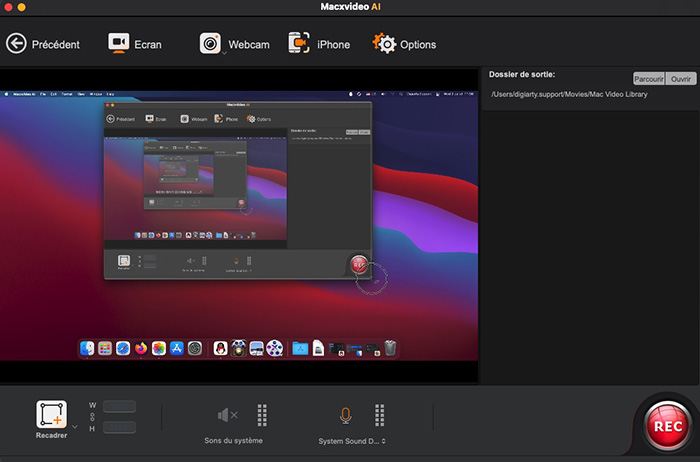Viewport: 700px width, 462px height.
Task: Click the Webcam icon in the previewed window
Action: pos(184,119)
